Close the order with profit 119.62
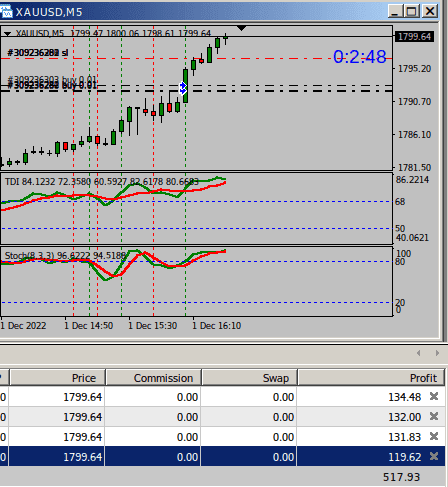The height and width of the screenshot is (487, 448). (434, 456)
